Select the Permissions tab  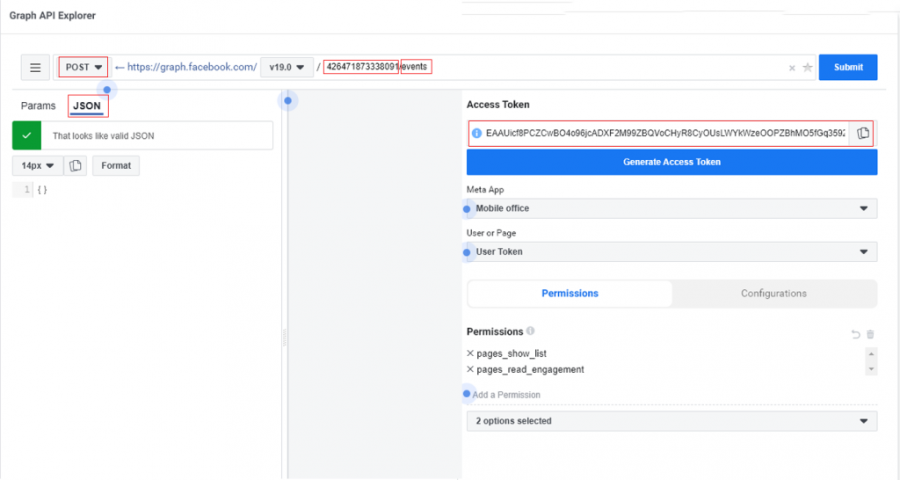pyautogui.click(x=569, y=293)
